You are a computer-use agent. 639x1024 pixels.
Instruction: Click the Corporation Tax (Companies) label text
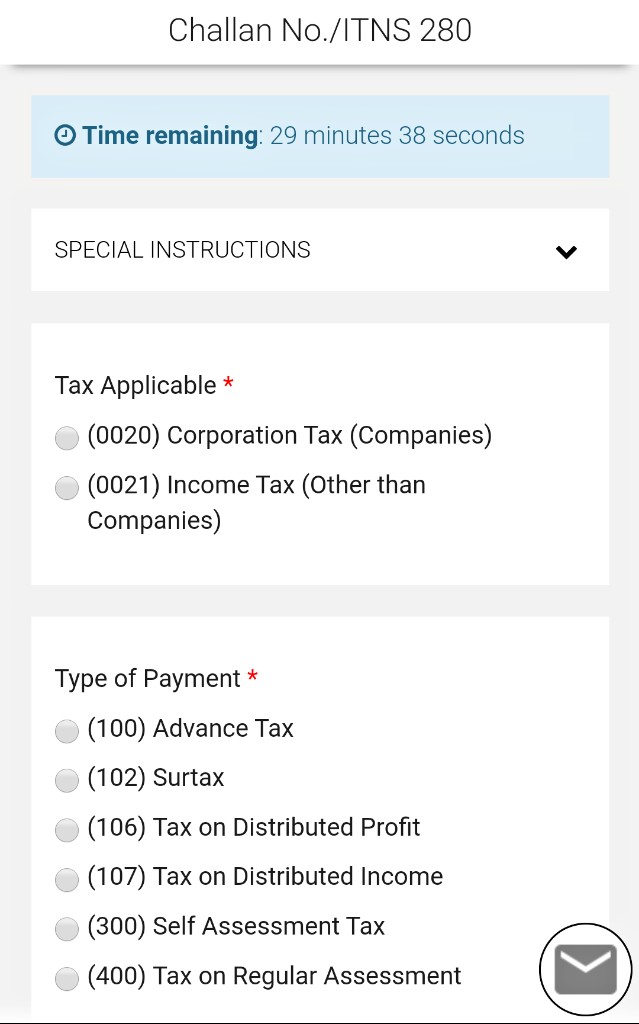click(x=329, y=436)
